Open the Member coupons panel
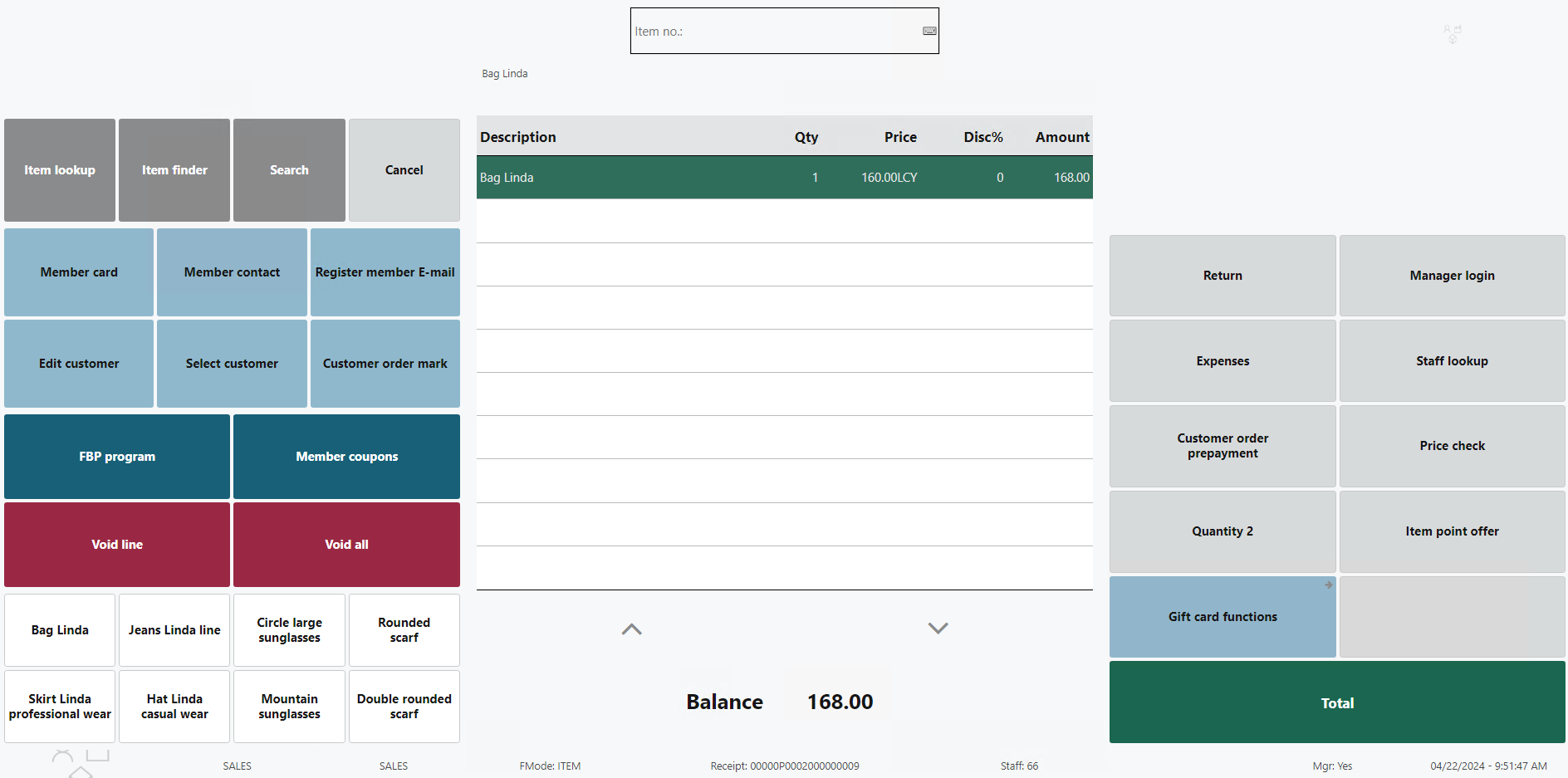1568x778 pixels. click(x=346, y=457)
